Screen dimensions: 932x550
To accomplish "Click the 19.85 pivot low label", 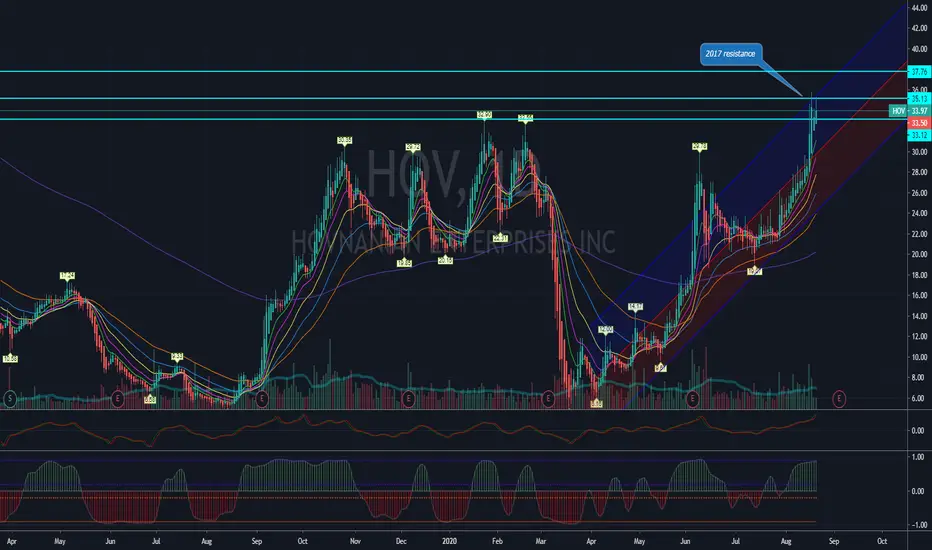I will (404, 263).
